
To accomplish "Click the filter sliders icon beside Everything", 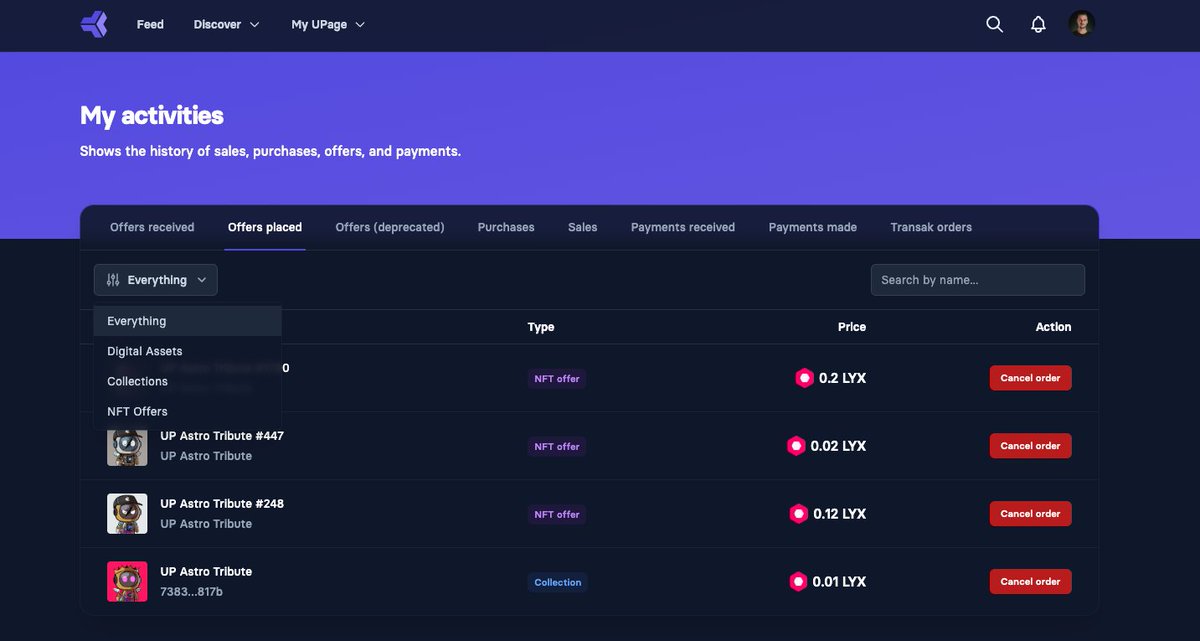I will coord(113,280).
